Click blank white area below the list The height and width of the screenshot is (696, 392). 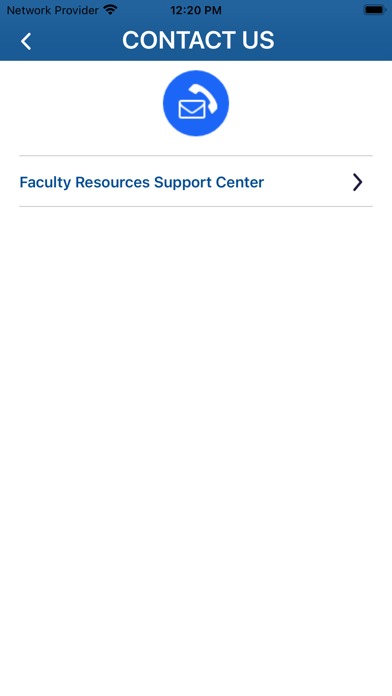(196, 444)
